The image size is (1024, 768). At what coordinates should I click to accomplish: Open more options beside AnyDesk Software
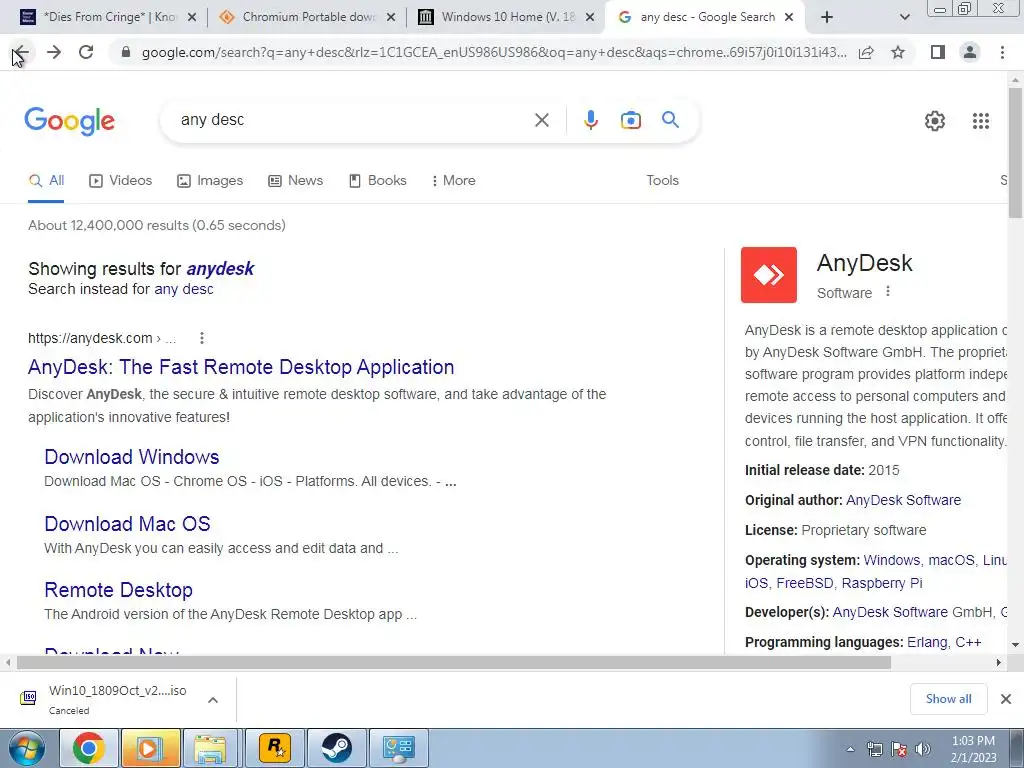click(x=888, y=291)
